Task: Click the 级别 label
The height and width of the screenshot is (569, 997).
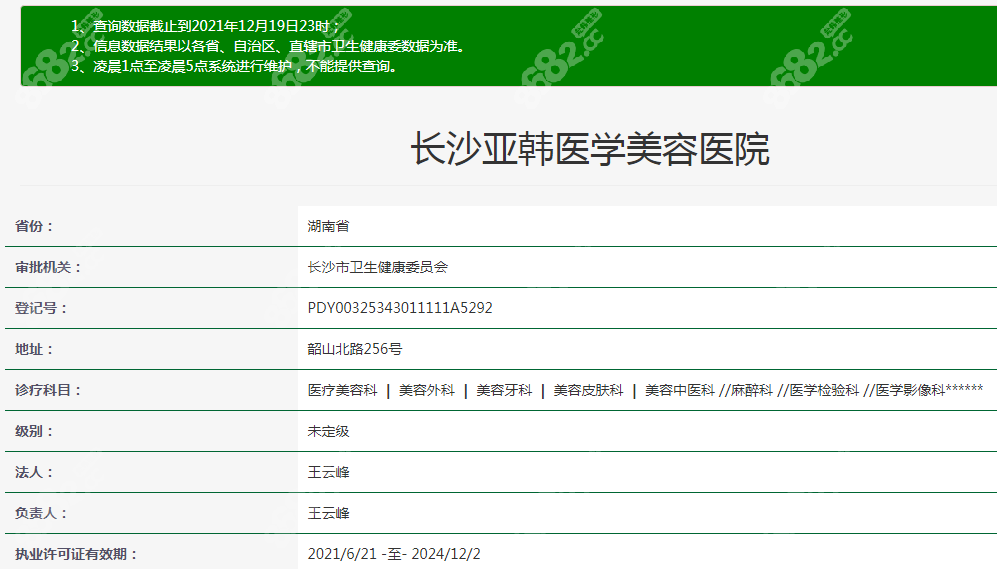Action: pyautogui.click(x=34, y=431)
